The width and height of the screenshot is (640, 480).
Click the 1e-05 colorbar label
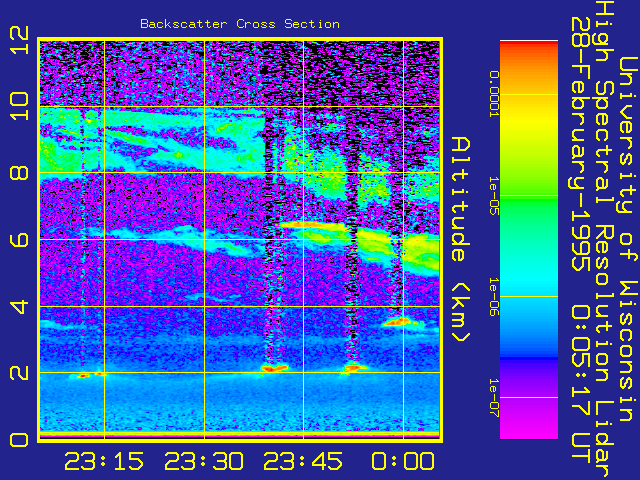[494, 196]
